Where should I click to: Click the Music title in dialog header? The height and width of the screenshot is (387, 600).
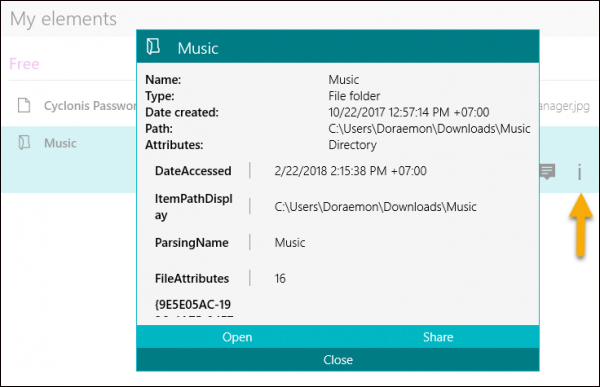(198, 48)
